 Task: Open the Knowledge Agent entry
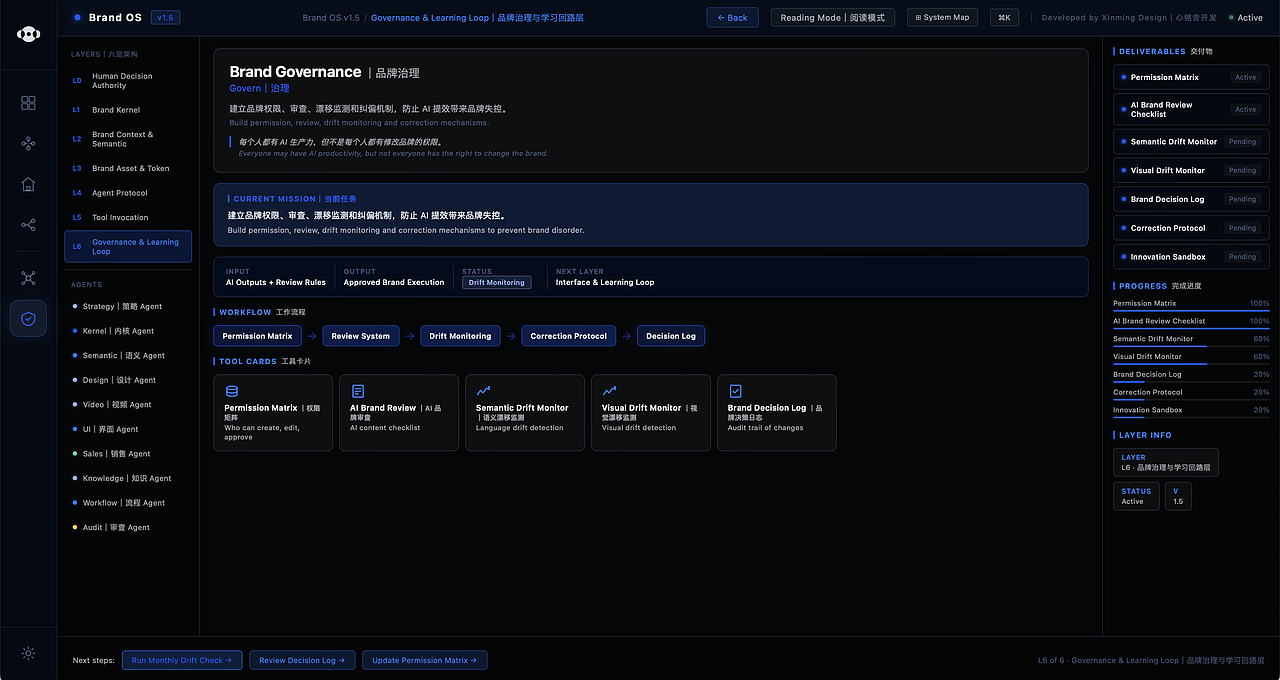128,478
